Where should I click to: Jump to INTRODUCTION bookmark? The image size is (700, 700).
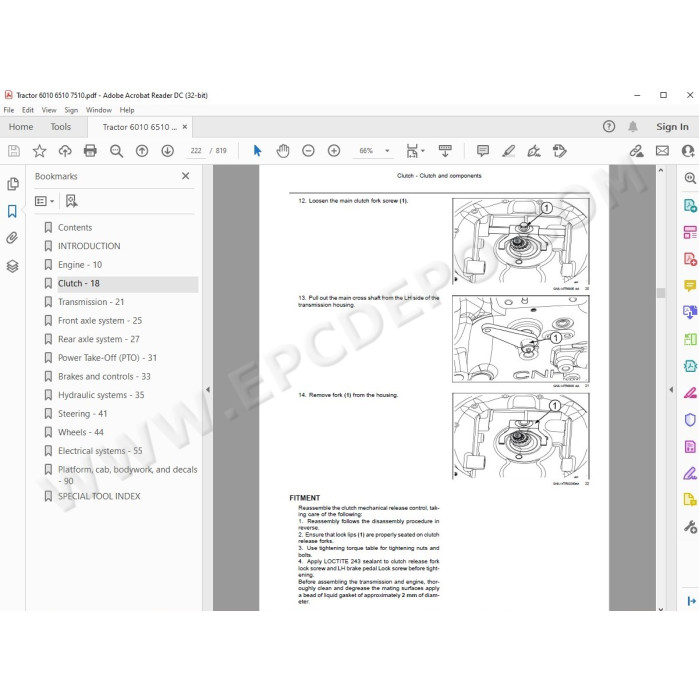[x=89, y=246]
